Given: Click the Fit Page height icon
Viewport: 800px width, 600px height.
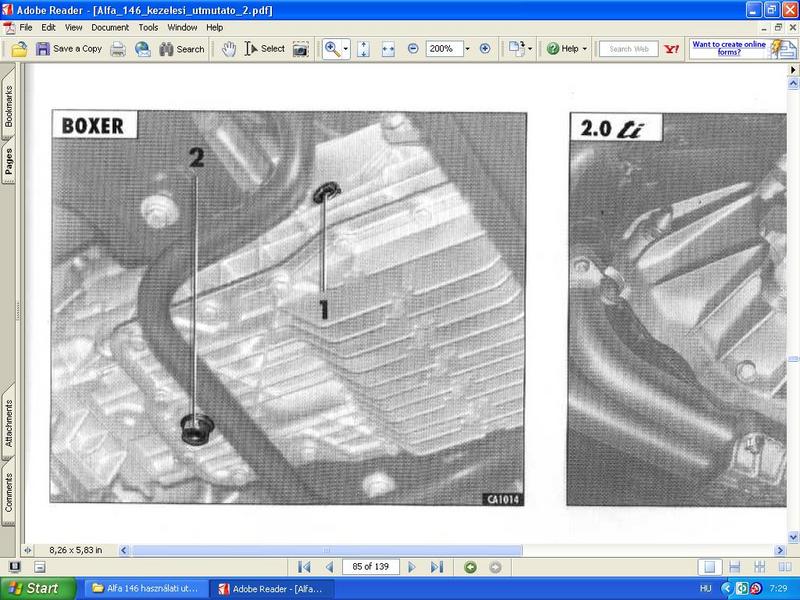Looking at the screenshot, I should (x=363, y=49).
